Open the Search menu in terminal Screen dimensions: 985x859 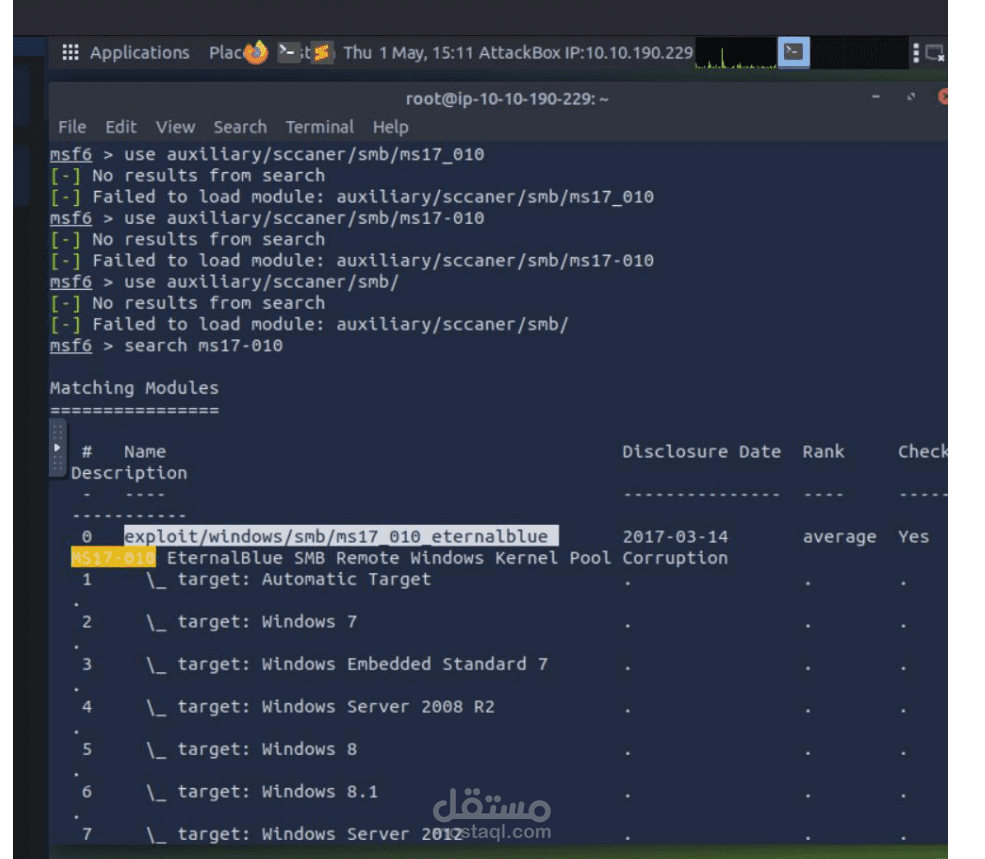(240, 127)
